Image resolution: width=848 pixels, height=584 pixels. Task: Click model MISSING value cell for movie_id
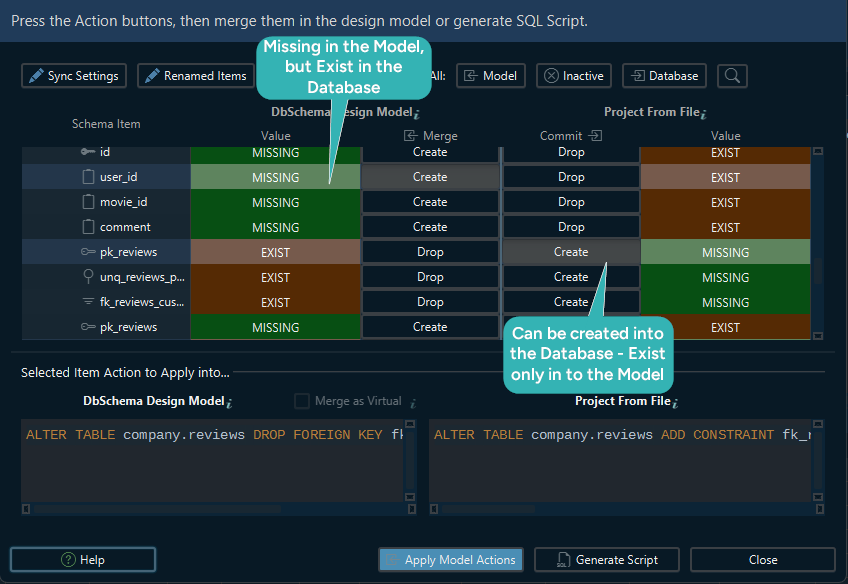(x=275, y=202)
